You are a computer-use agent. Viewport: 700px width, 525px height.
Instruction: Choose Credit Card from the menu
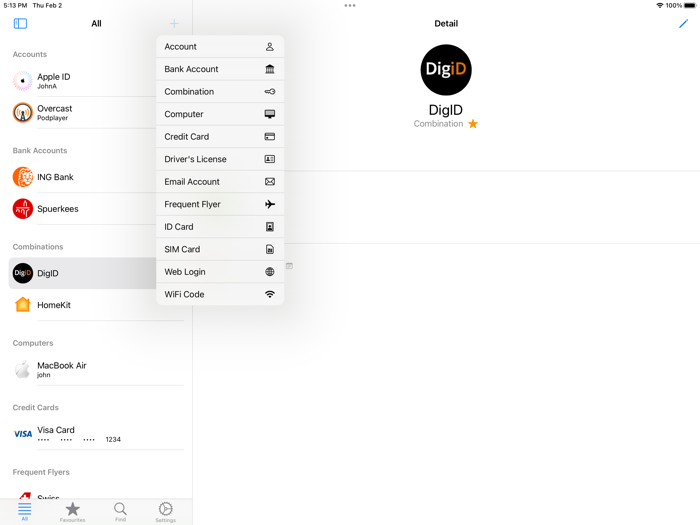click(220, 137)
